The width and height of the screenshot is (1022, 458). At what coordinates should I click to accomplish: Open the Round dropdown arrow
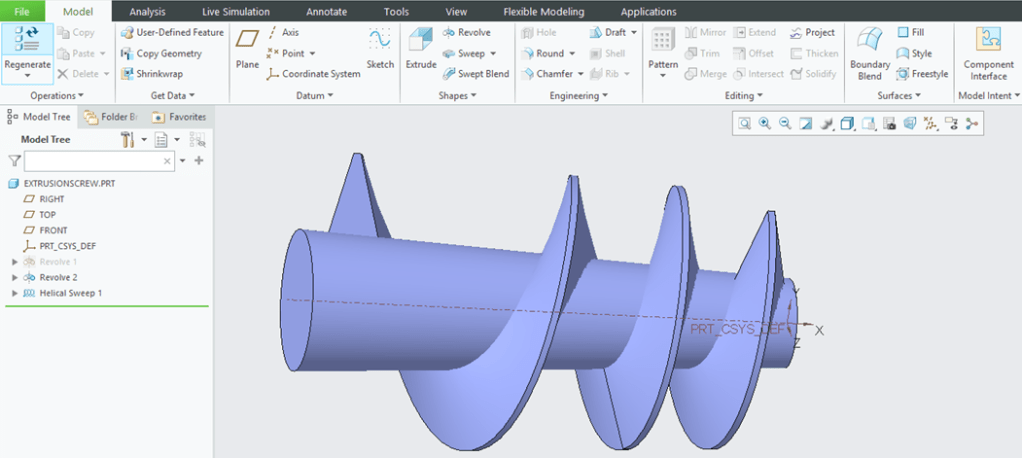coord(571,54)
